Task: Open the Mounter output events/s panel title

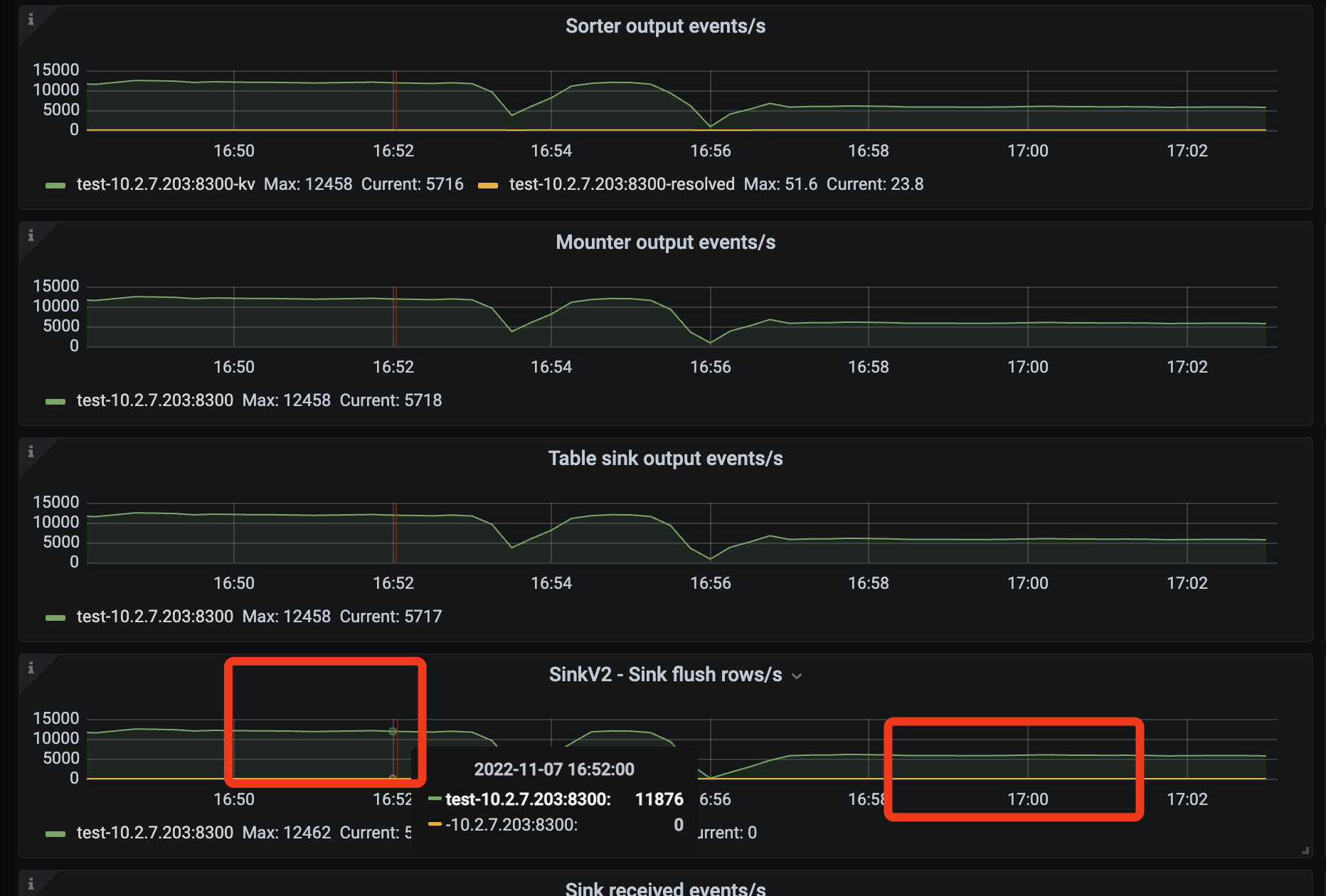Action: [665, 242]
